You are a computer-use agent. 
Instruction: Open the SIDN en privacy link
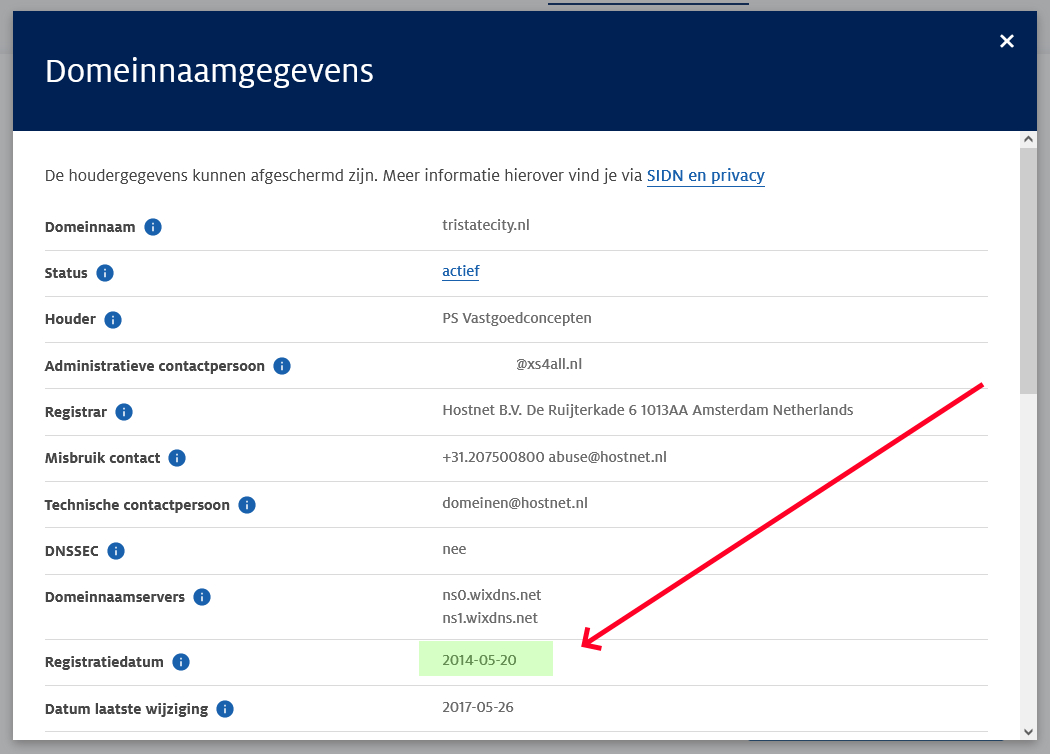tap(705, 175)
